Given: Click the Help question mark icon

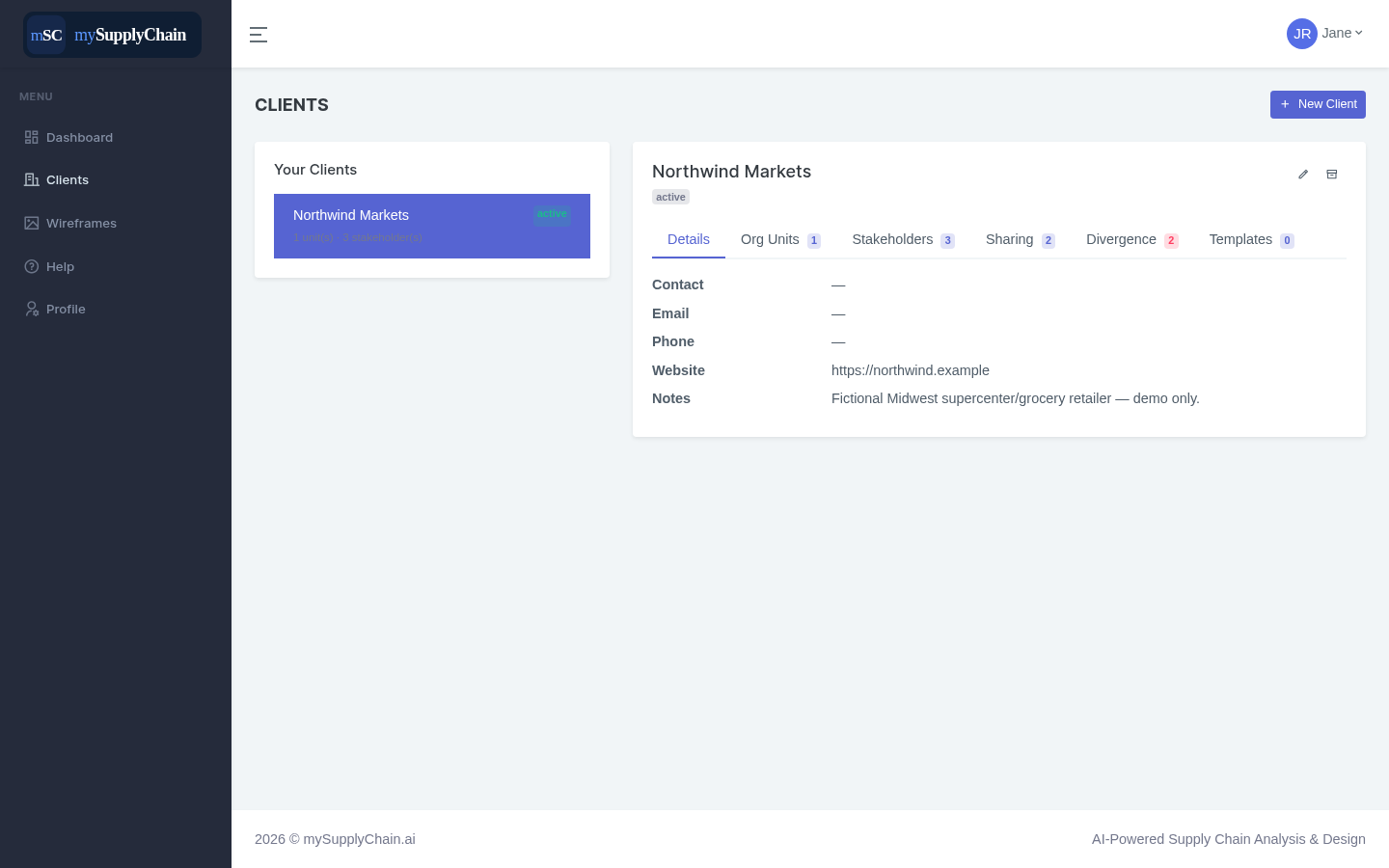Looking at the screenshot, I should pos(32,266).
